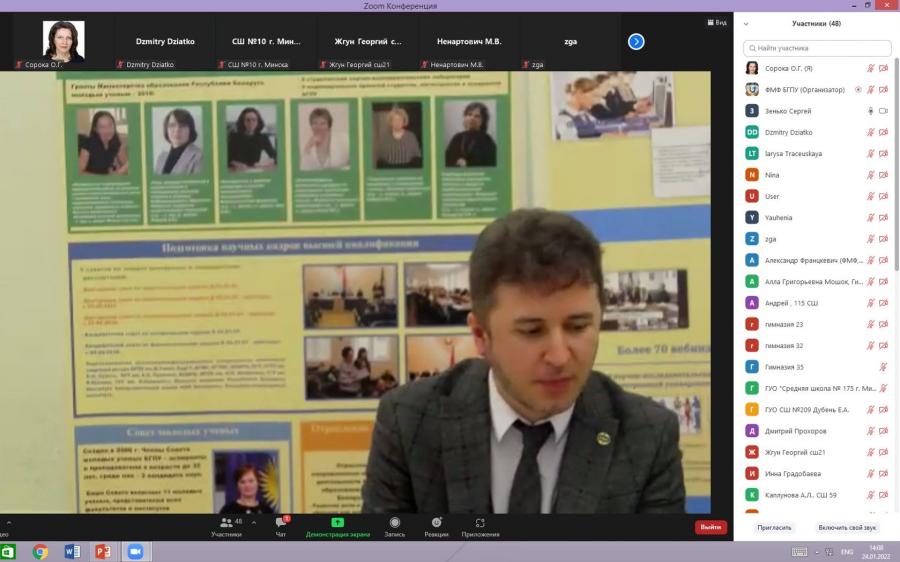Open the Приложения apps icon

click(480, 522)
